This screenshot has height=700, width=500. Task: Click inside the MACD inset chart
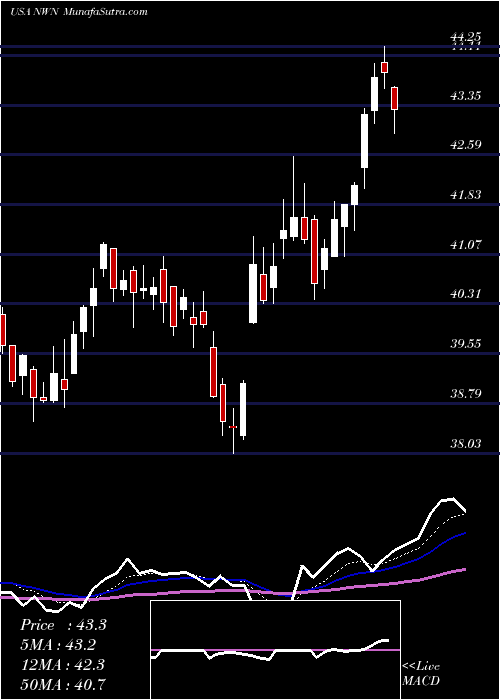(275, 650)
